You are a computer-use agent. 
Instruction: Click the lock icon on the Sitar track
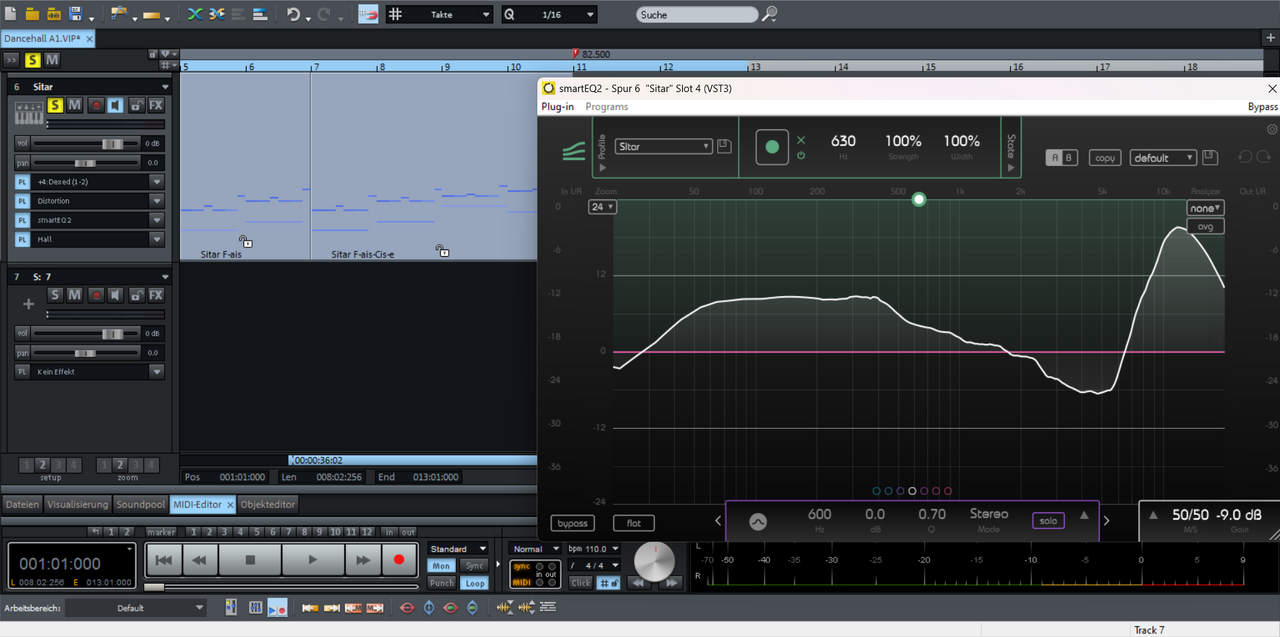point(135,105)
